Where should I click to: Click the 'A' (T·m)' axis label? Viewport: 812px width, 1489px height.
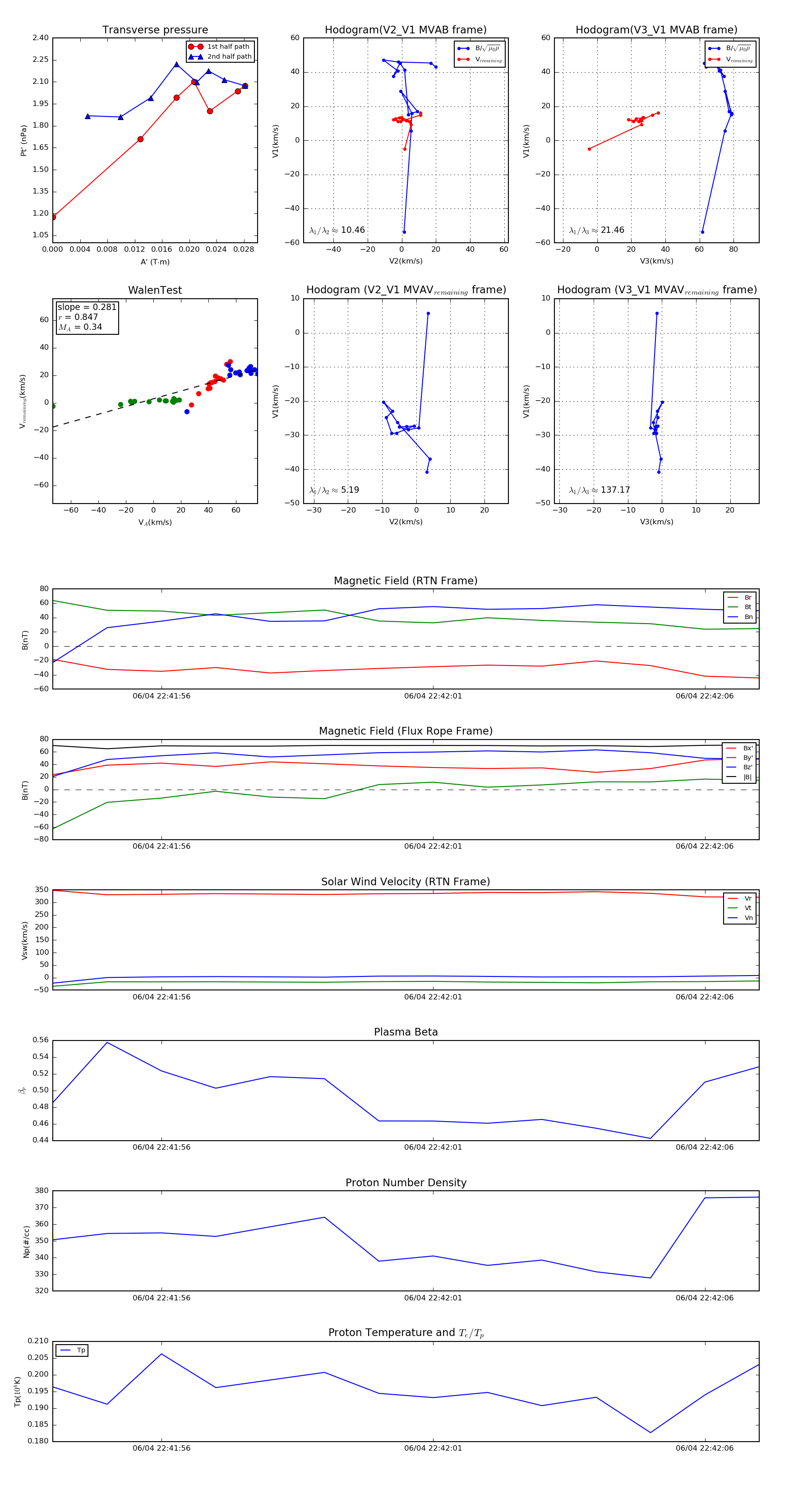[x=155, y=262]
